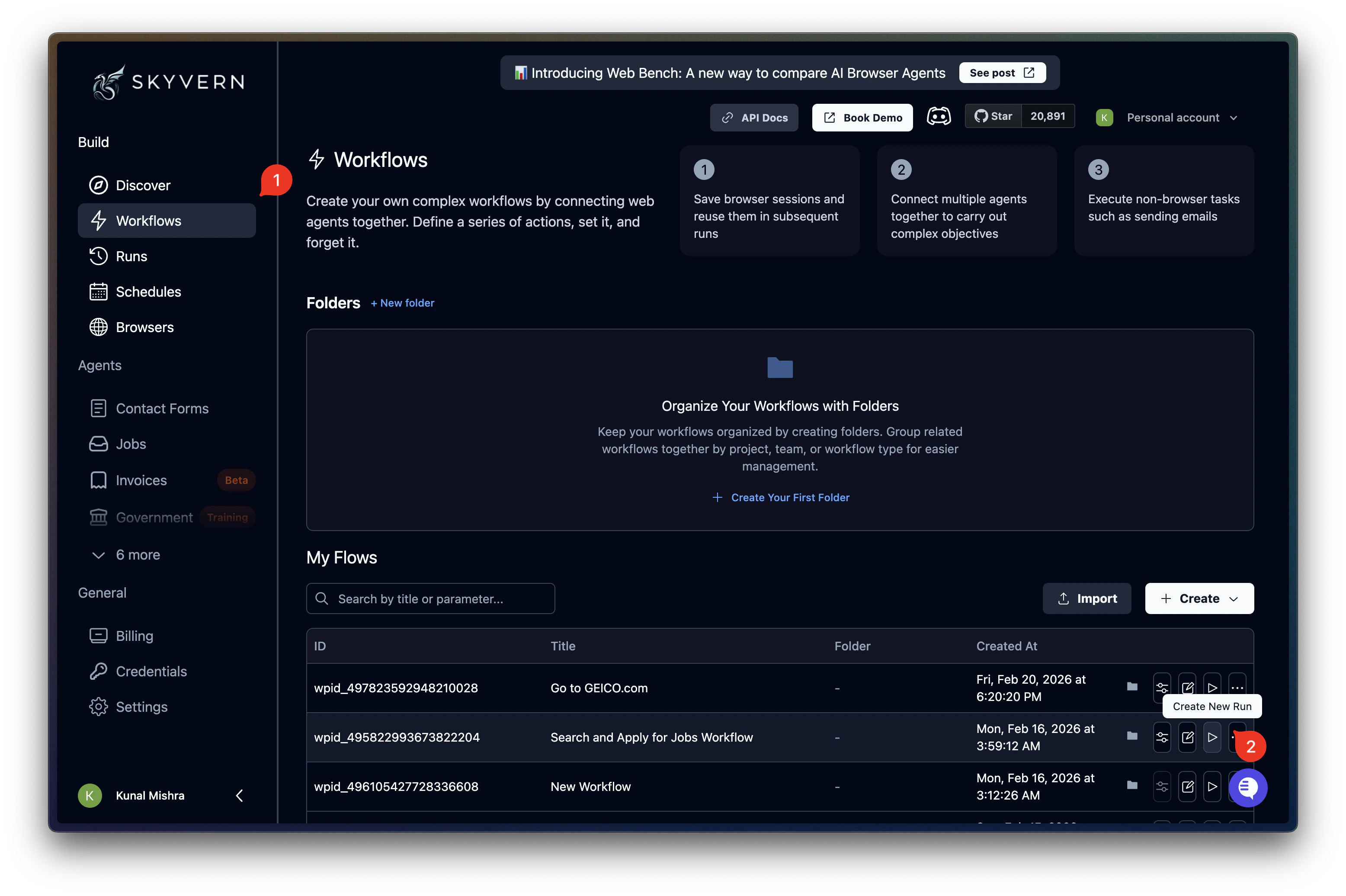
Task: Open the Invoices Beta agent
Action: (141, 480)
